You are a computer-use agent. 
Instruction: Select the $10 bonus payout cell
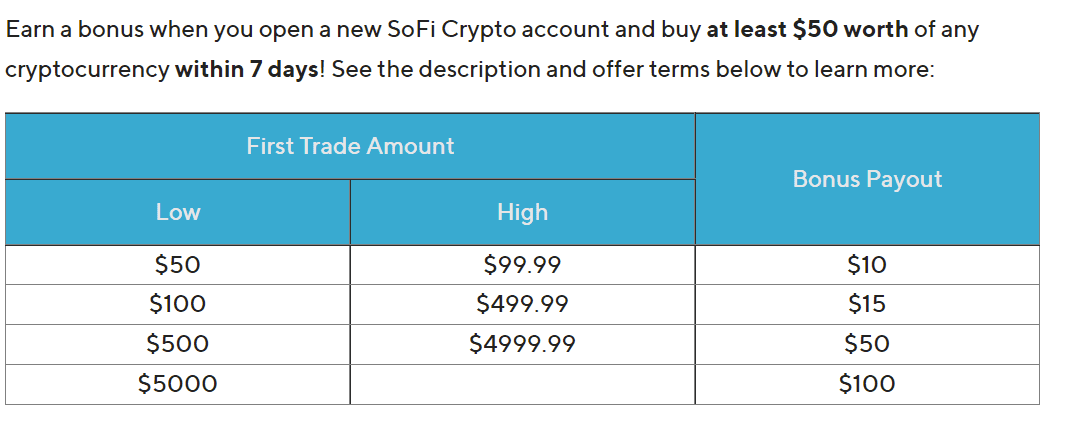pos(867,265)
